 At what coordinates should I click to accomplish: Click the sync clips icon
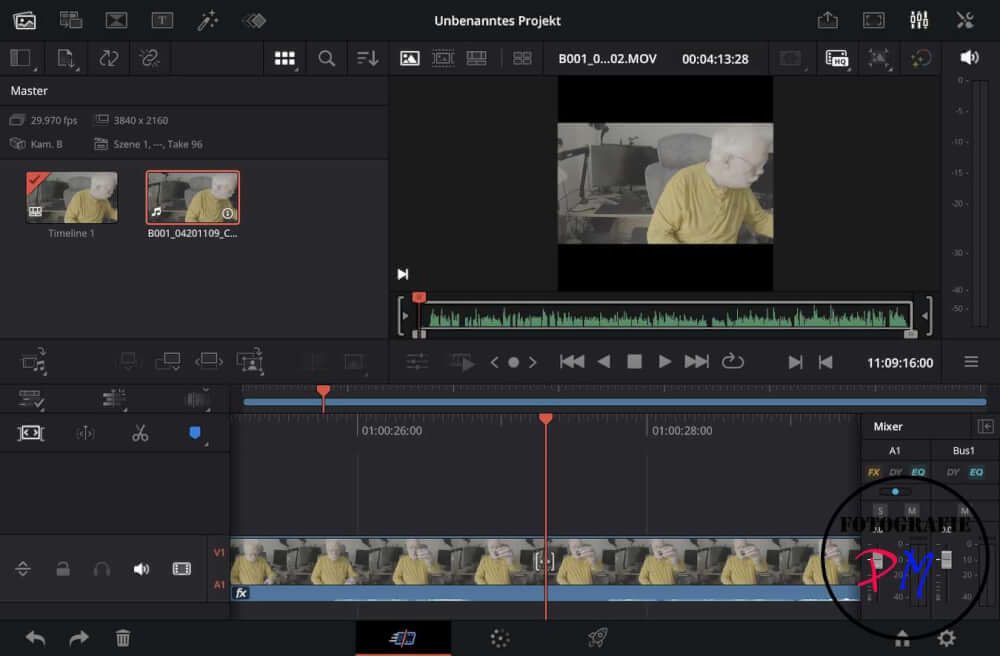click(x=108, y=59)
